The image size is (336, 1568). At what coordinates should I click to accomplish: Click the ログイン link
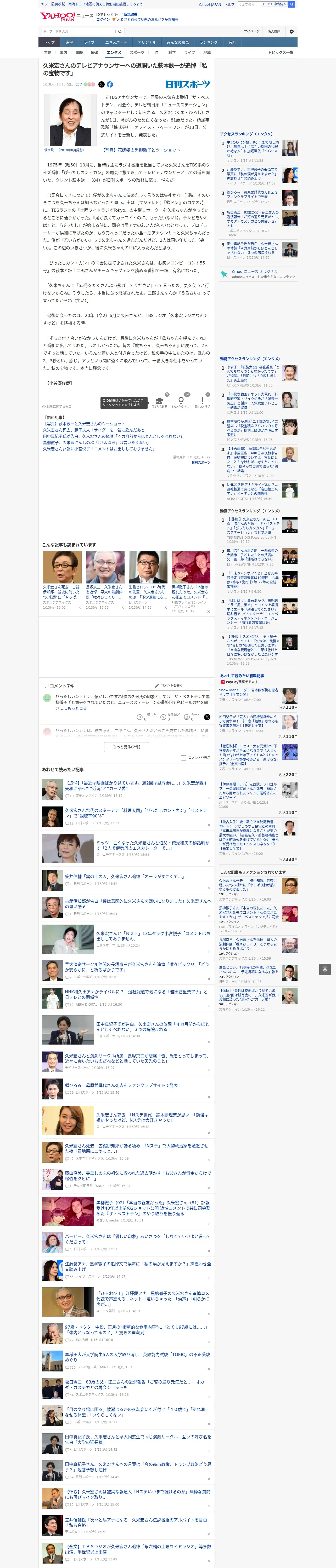pyautogui.click(x=103, y=20)
